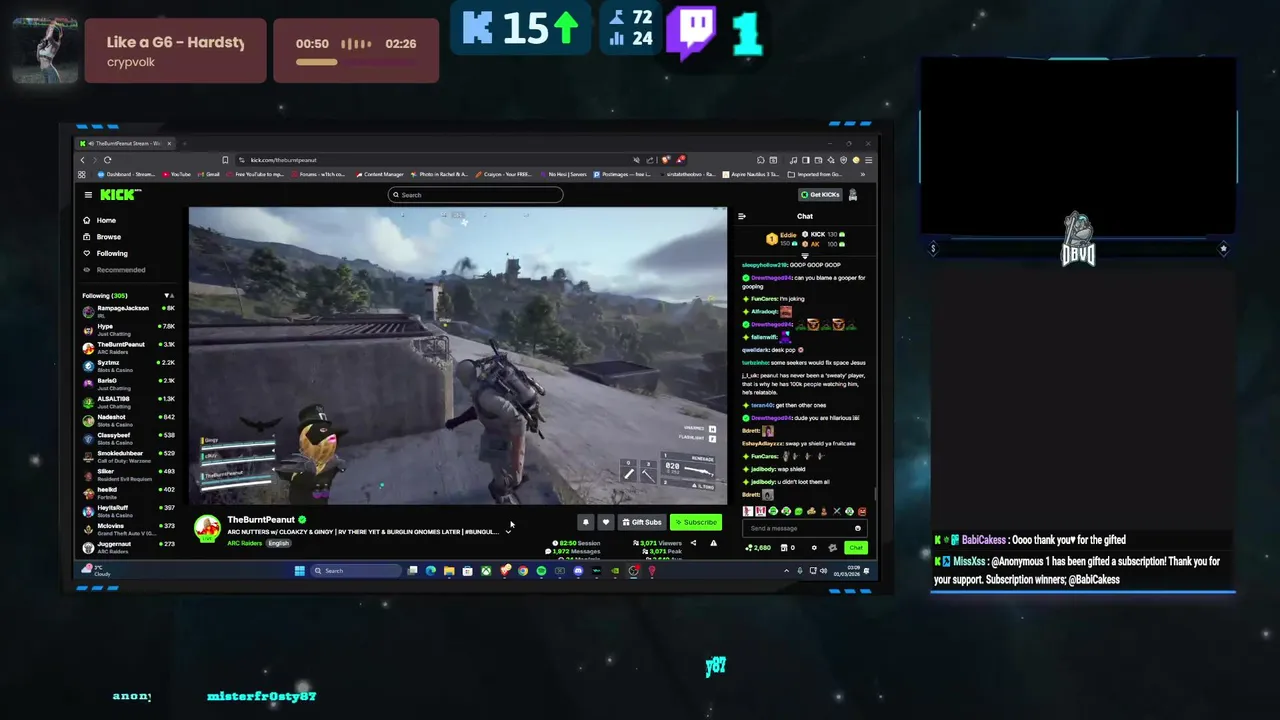
Task: Open the YouTube bookmark
Action: (x=177, y=174)
